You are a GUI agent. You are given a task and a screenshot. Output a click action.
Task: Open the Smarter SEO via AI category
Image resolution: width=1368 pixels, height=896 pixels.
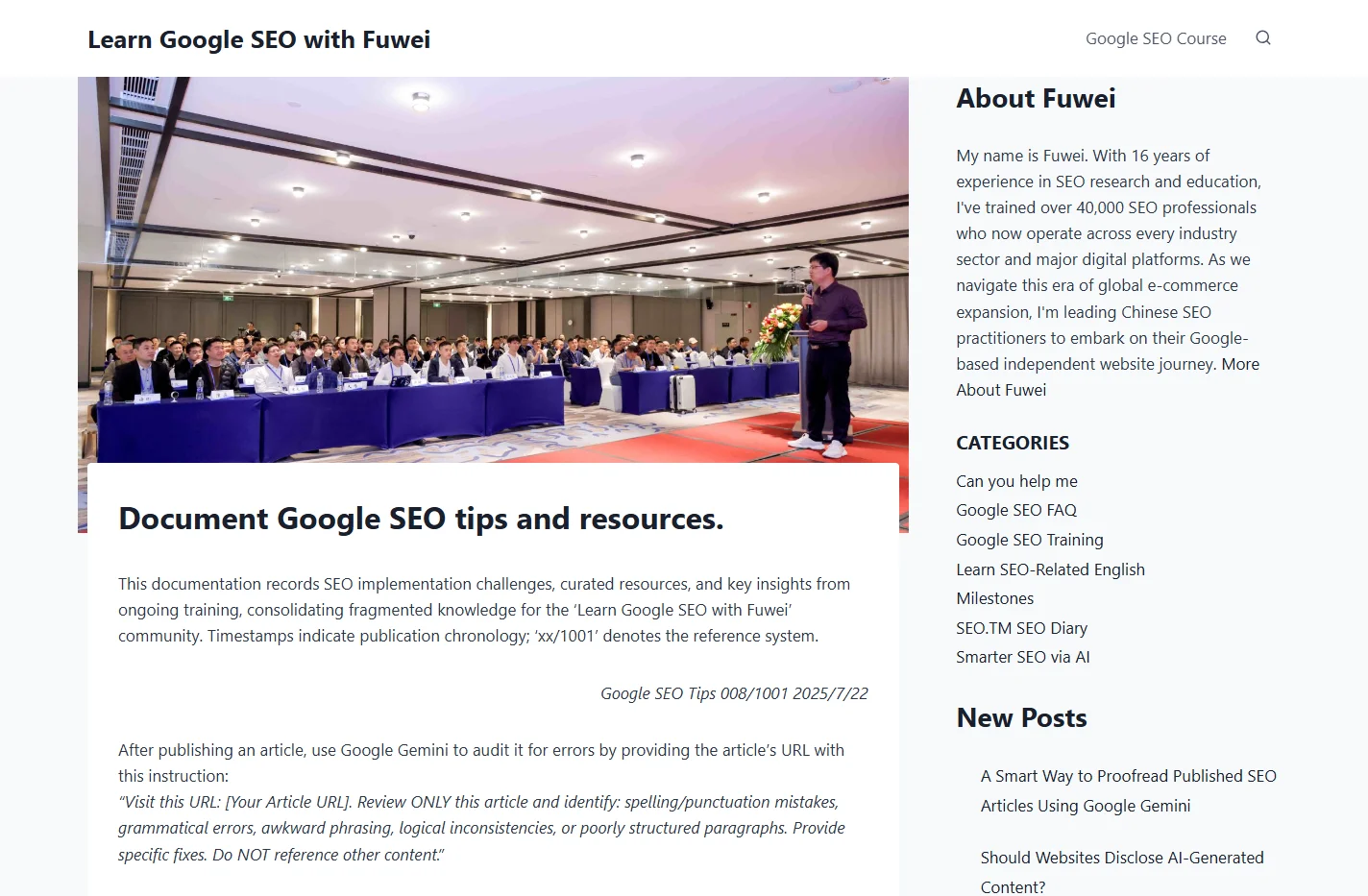pyautogui.click(x=1022, y=657)
